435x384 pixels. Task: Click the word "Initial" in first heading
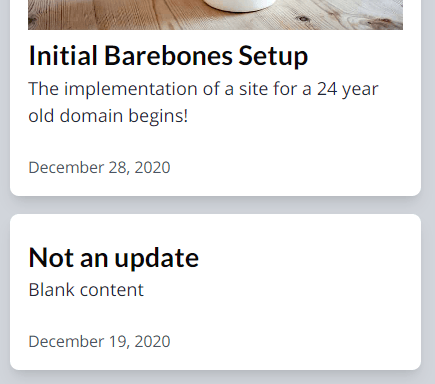tap(63, 55)
